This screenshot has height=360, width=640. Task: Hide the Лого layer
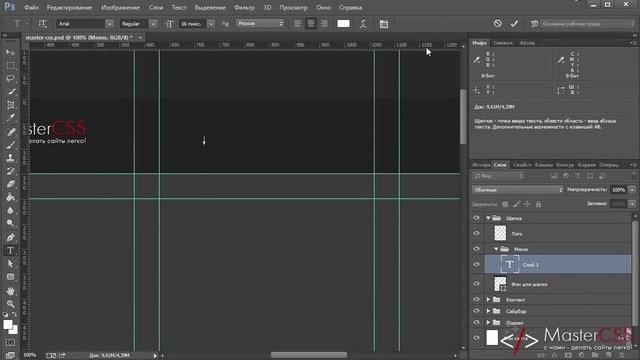[476, 233]
